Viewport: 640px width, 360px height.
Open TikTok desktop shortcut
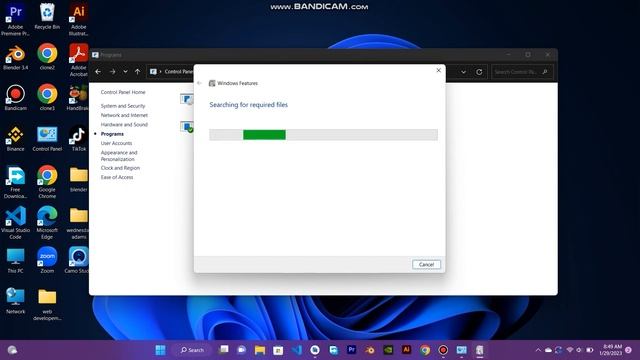[x=78, y=138]
